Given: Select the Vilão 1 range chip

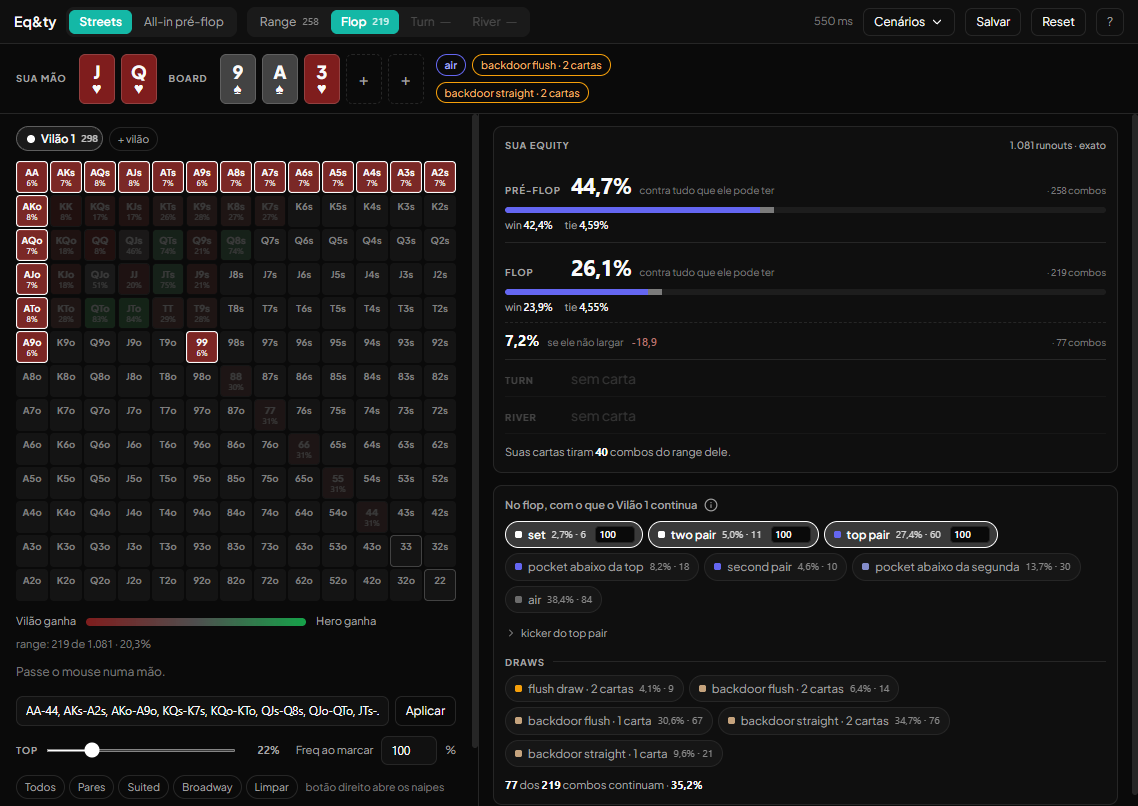Looking at the screenshot, I should coord(61,139).
